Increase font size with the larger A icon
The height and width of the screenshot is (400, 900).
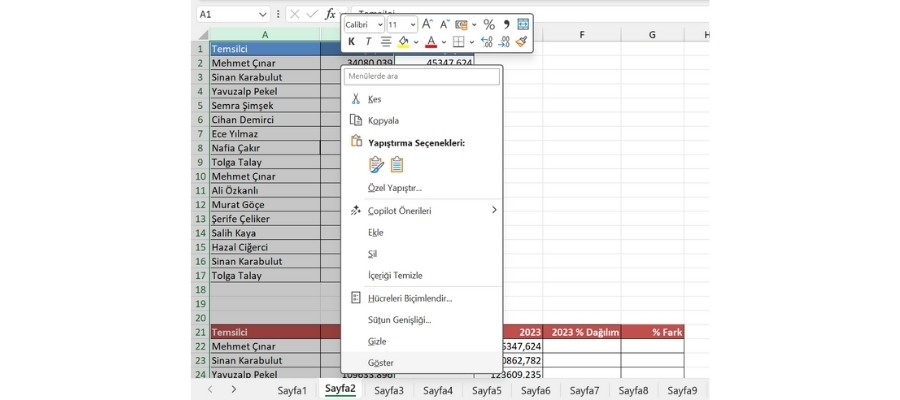click(x=427, y=24)
